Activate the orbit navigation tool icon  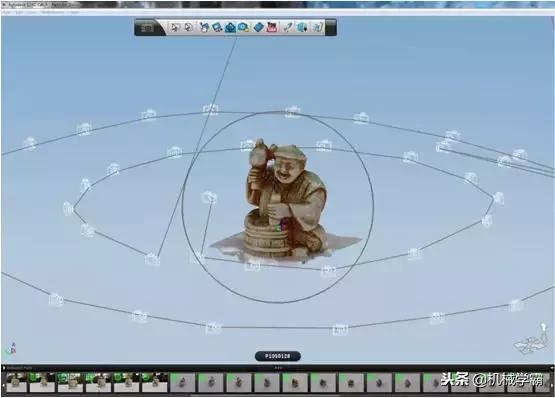[x=204, y=27]
